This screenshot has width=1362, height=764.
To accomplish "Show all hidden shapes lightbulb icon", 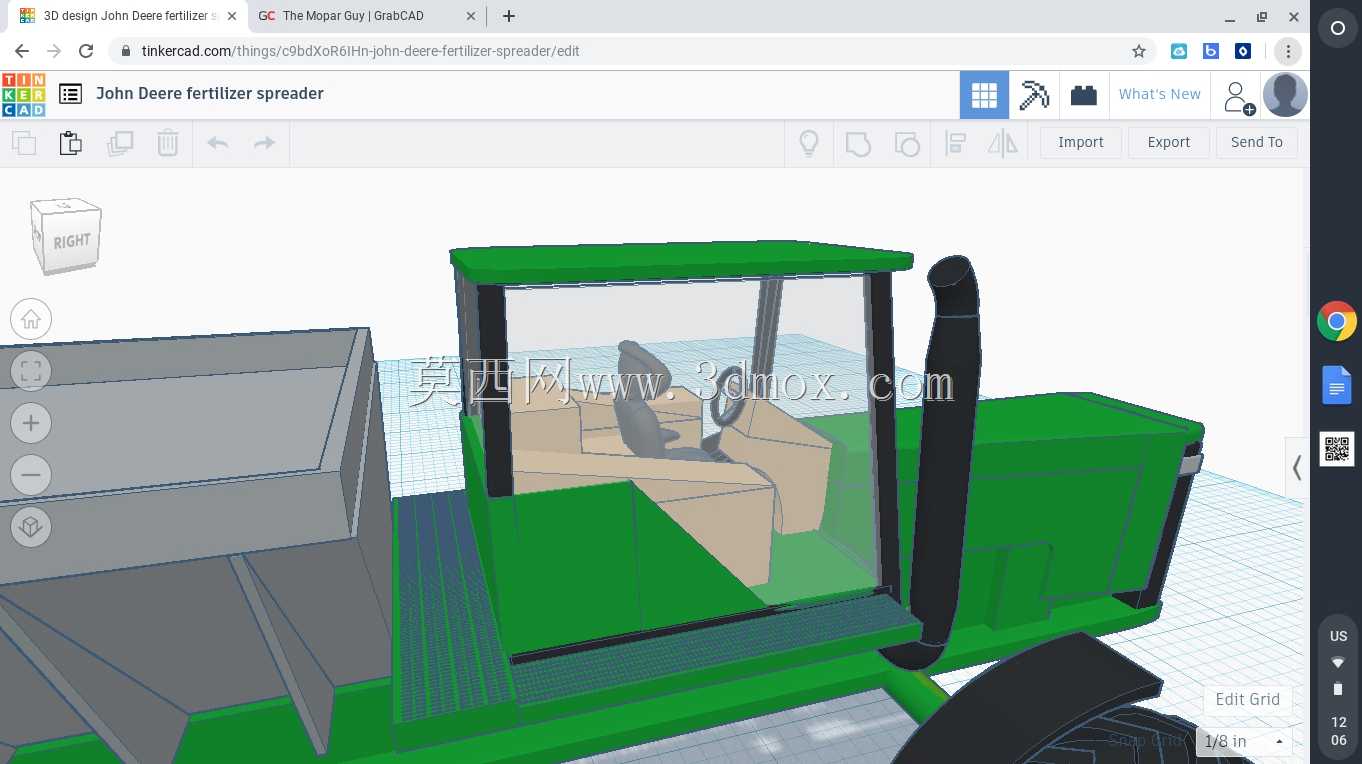I will pos(809,143).
